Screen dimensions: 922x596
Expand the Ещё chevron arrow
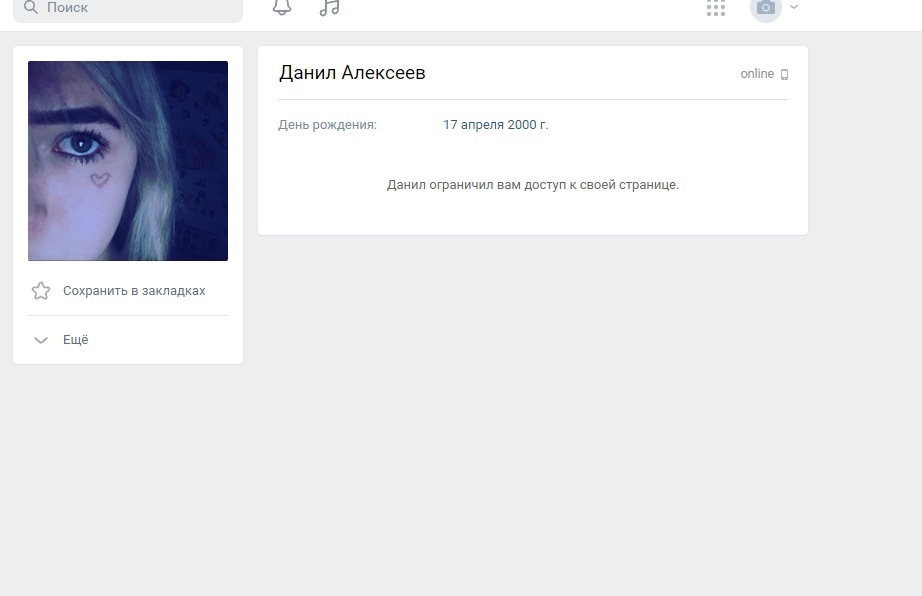(x=41, y=340)
